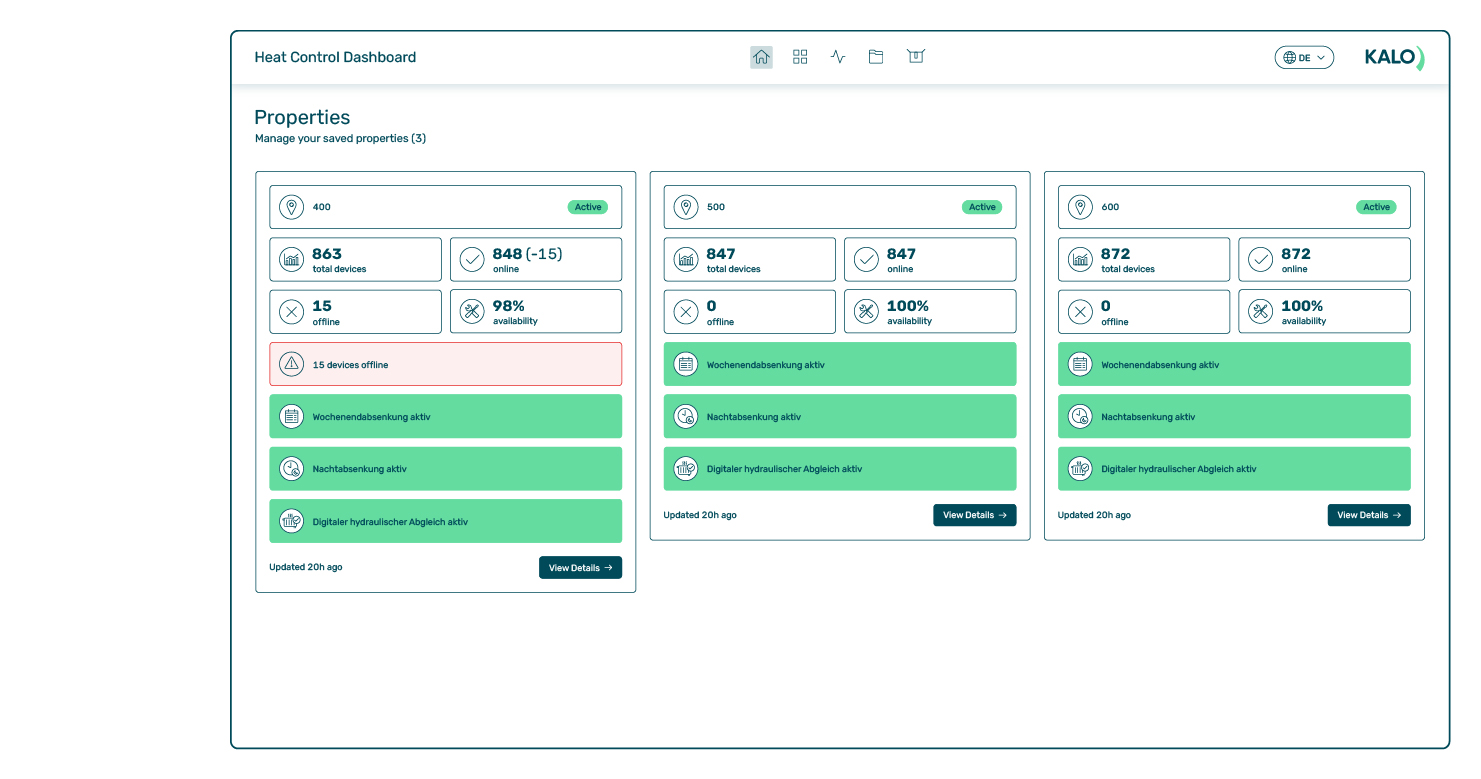Open the grid overview icon in navbar
Viewport: 1481px width, 779px height.
[800, 57]
